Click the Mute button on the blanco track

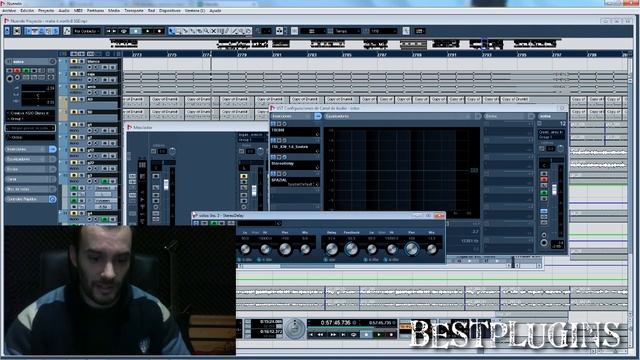pos(74,61)
